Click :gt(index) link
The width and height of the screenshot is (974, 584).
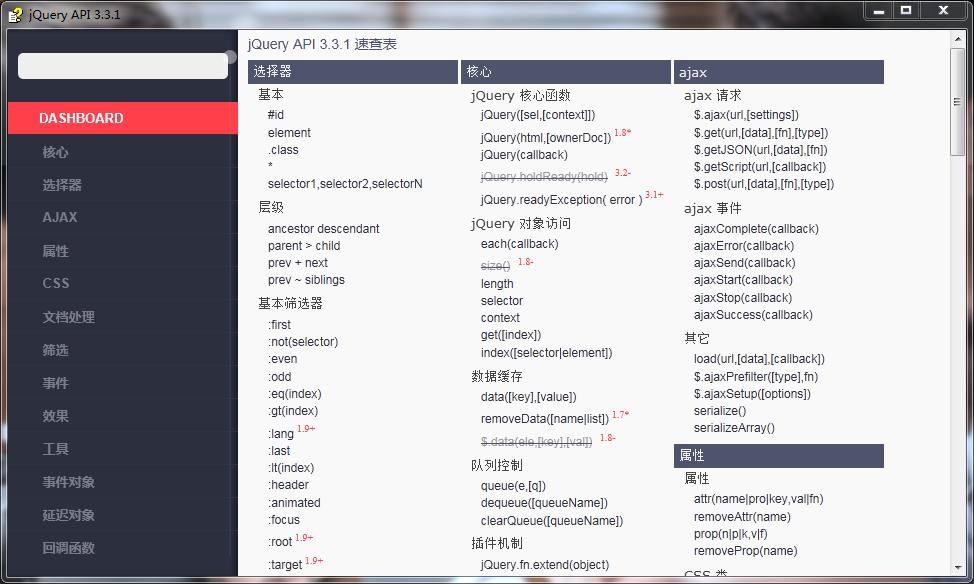click(293, 411)
